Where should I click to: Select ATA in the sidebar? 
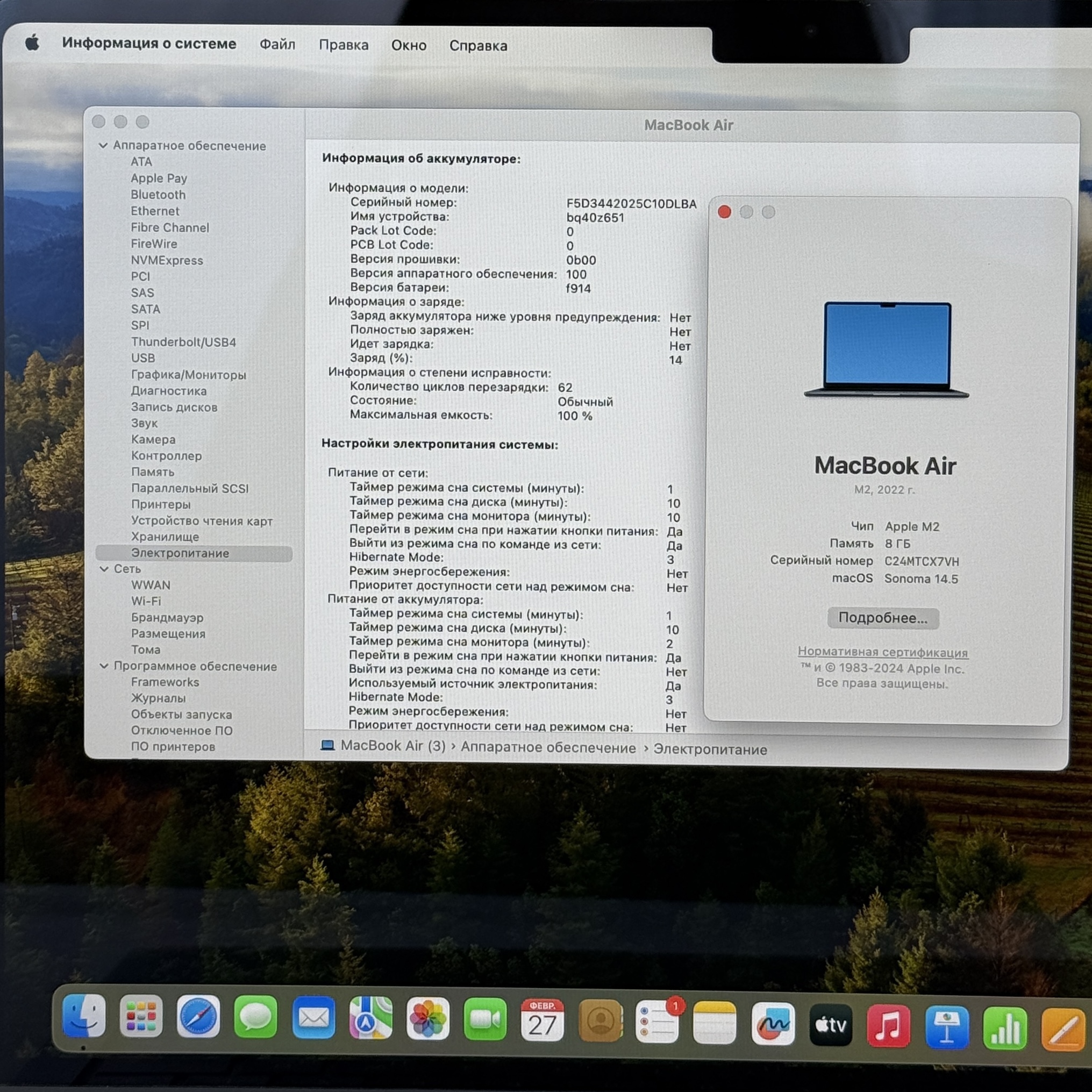click(x=141, y=162)
